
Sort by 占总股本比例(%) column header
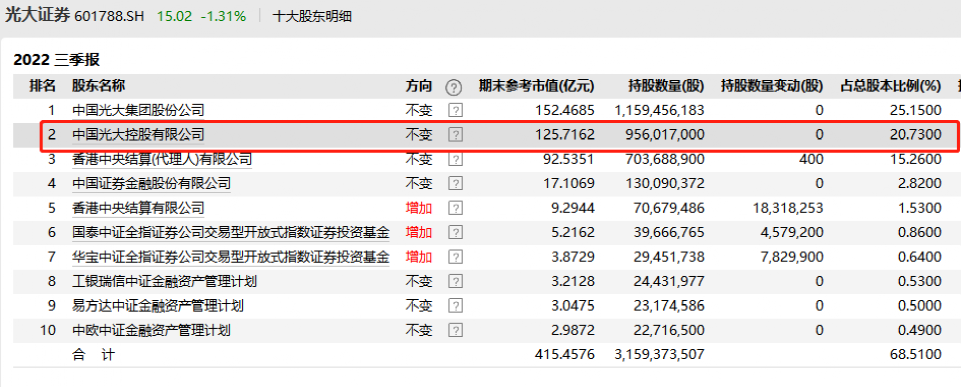[891, 86]
